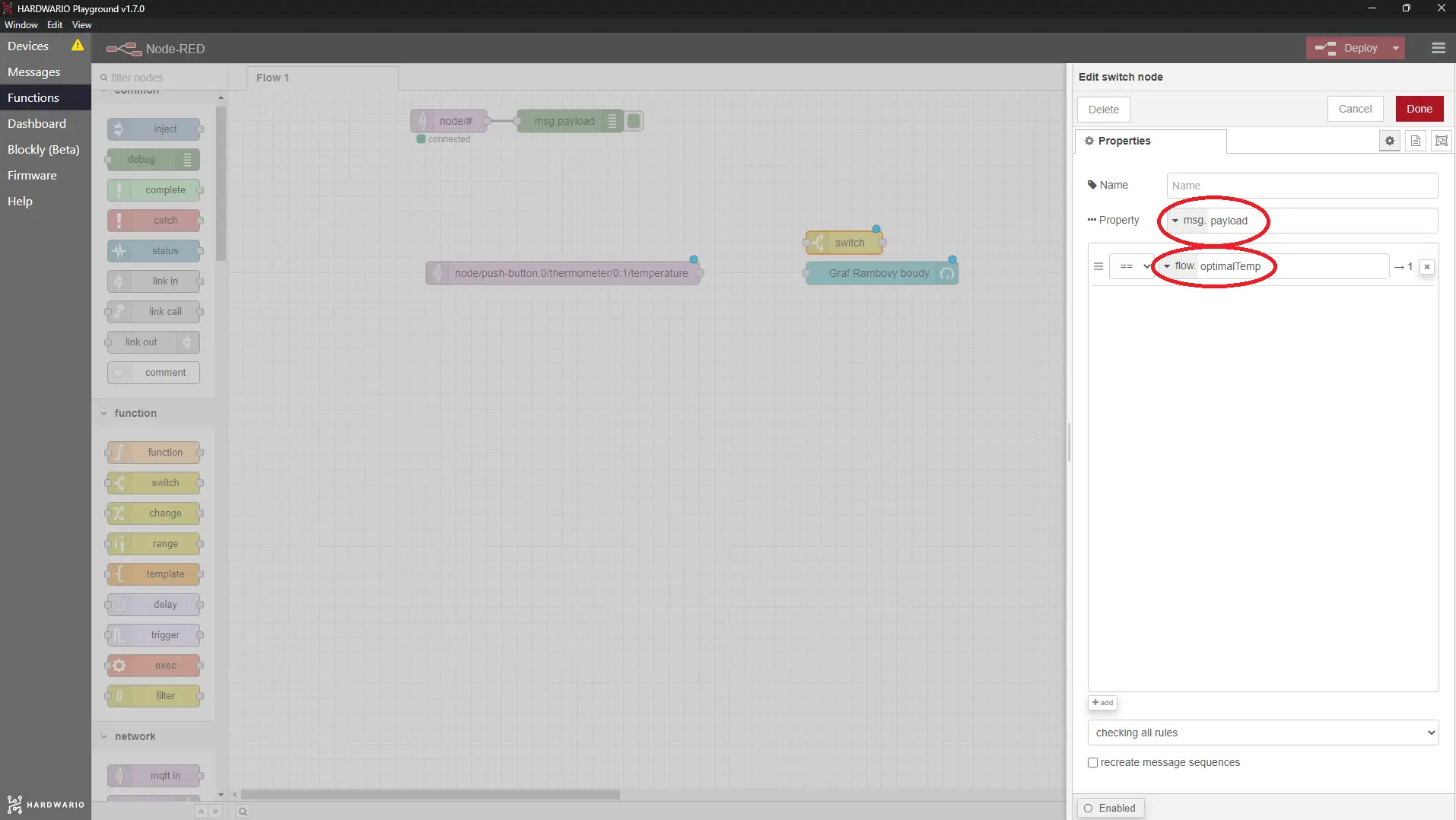The image size is (1456, 820).
Task: Toggle the msg.payload debug node button
Action: (634, 121)
